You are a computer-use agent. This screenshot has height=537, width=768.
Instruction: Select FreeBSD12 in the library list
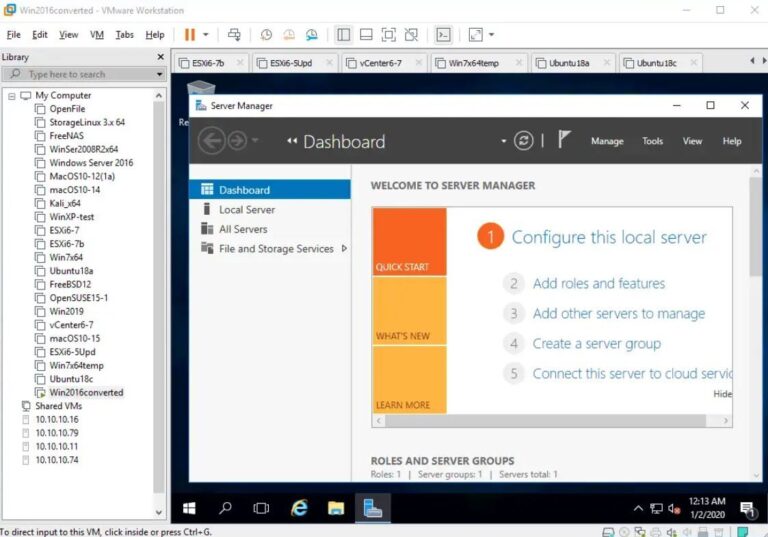click(x=70, y=284)
